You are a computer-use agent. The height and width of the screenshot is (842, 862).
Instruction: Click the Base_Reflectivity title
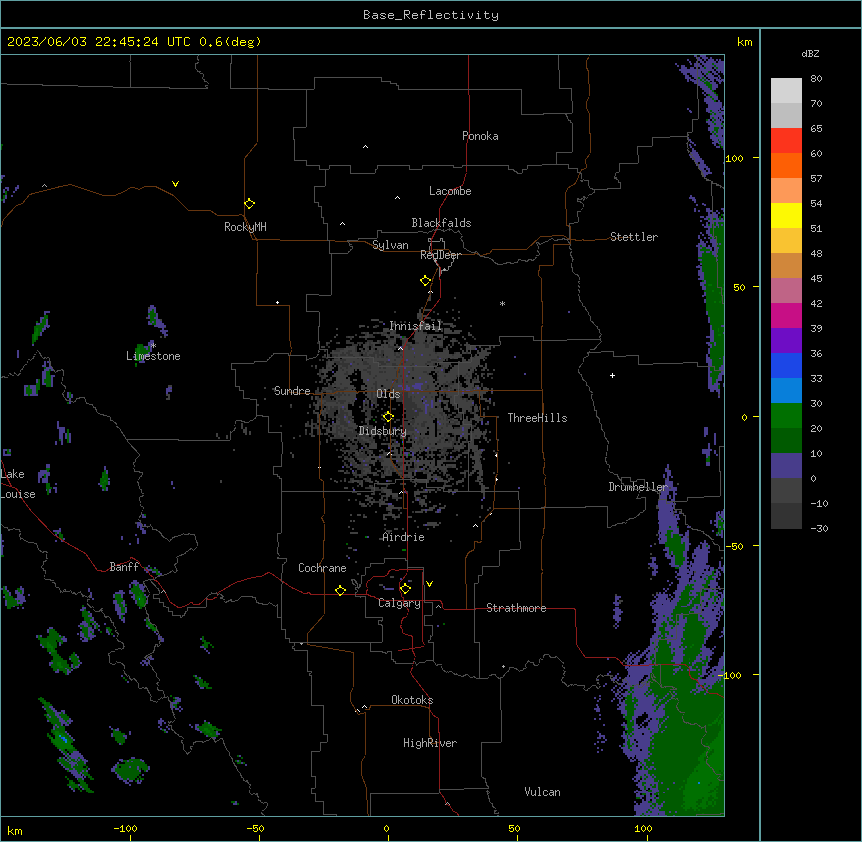coord(431,15)
